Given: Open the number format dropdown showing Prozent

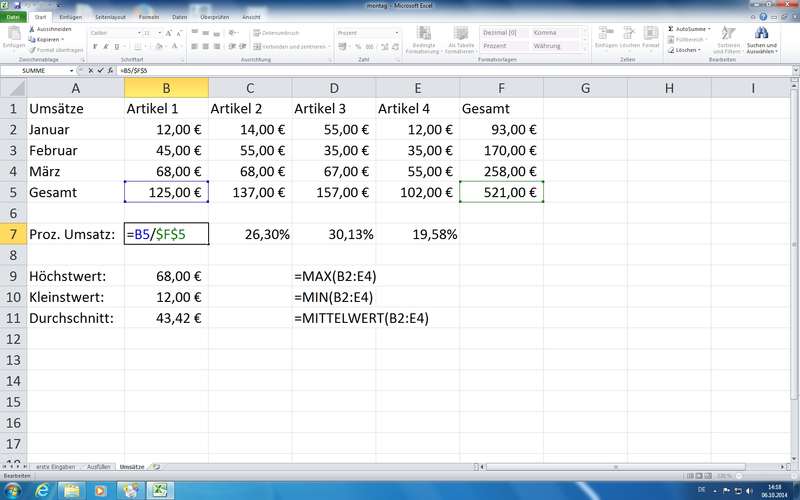Looking at the screenshot, I should coord(397,33).
